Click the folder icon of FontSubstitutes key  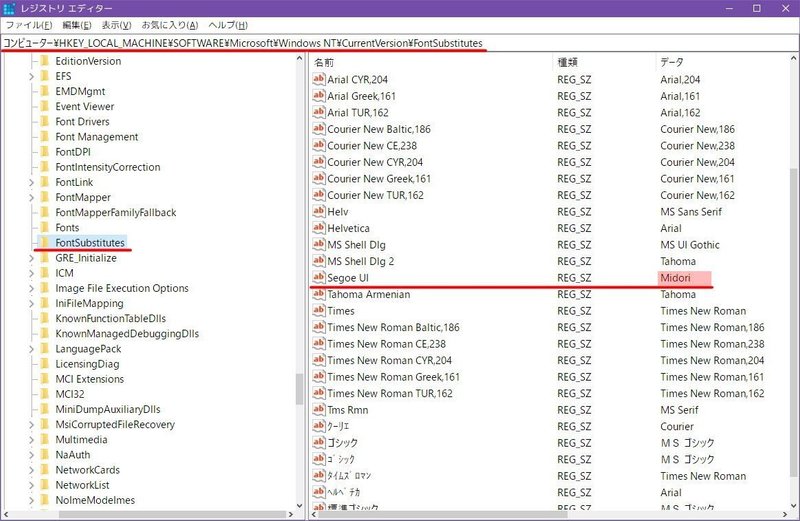44,242
